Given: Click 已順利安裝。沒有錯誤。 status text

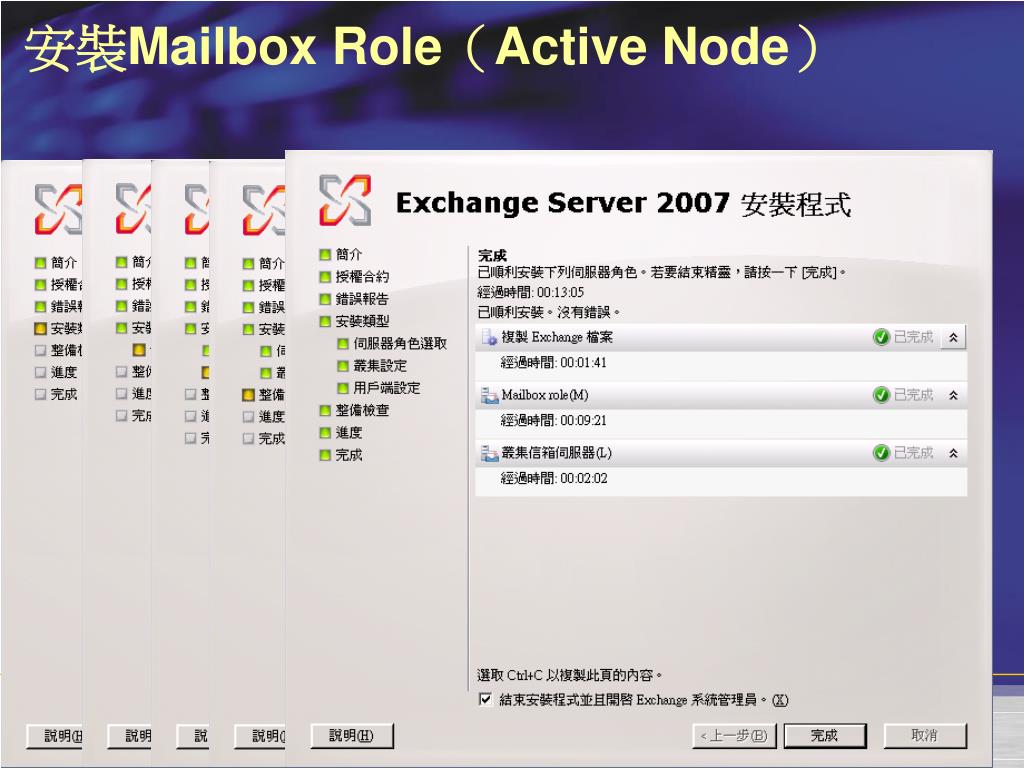Looking at the screenshot, I should tap(549, 312).
